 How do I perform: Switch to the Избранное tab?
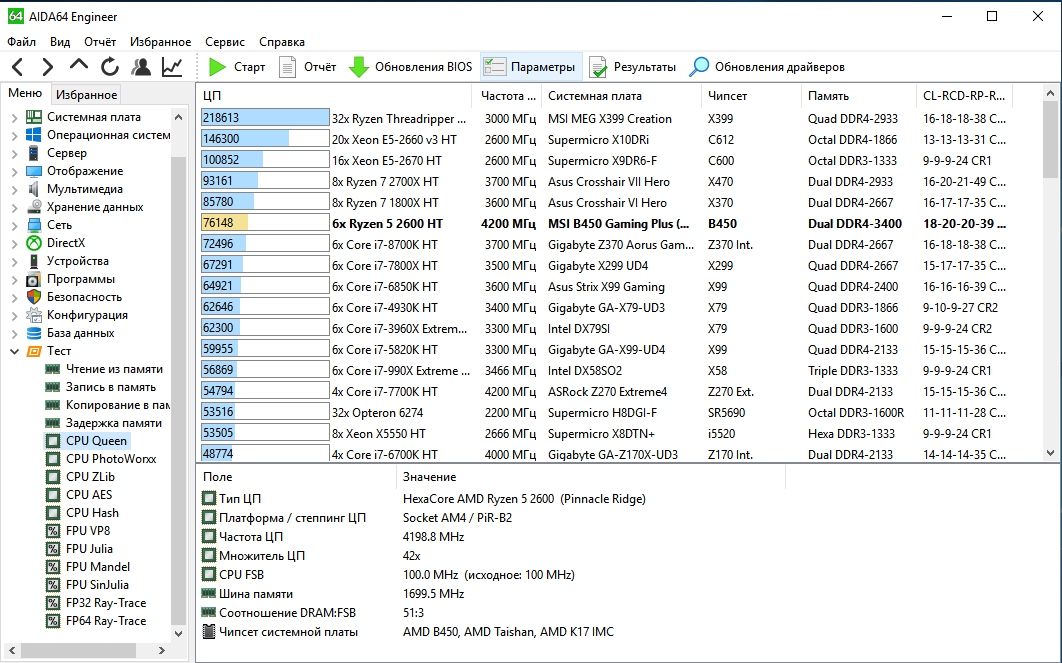pos(87,95)
